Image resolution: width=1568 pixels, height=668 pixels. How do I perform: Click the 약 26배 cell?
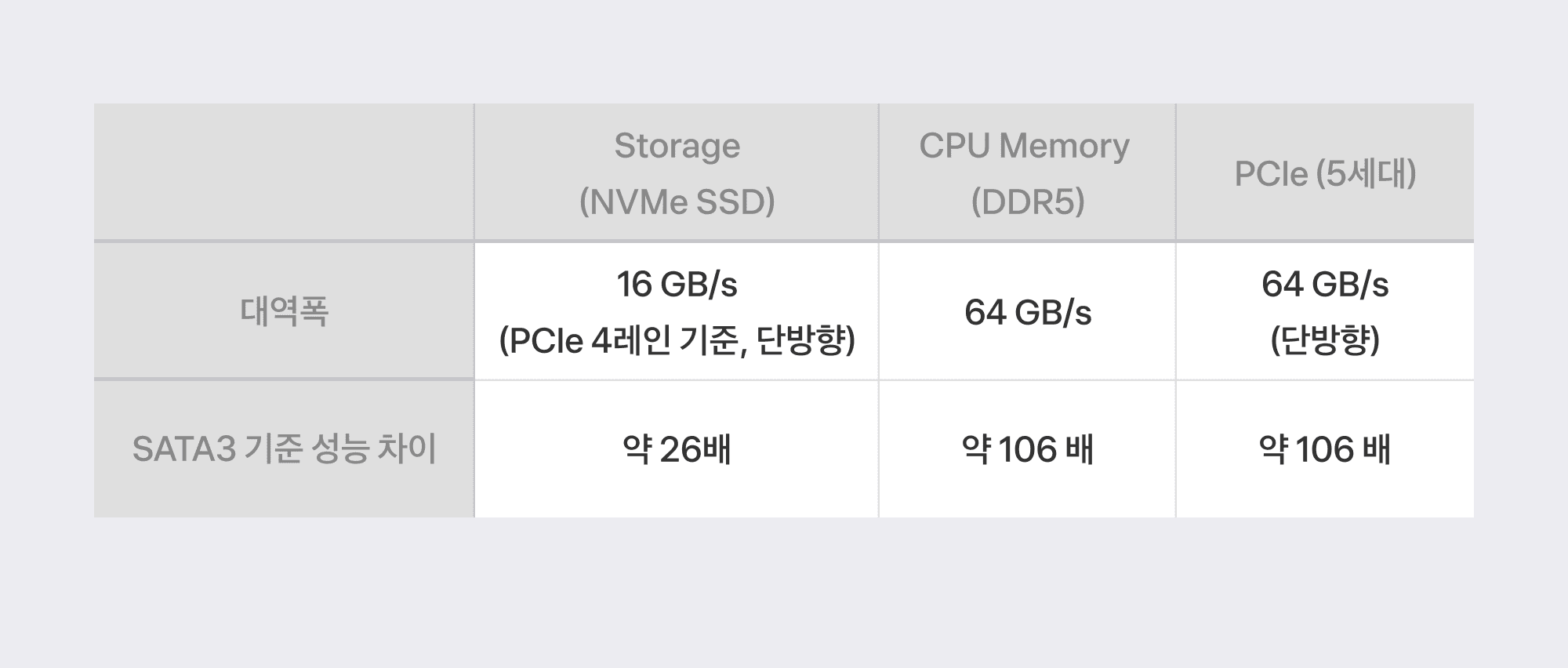tap(677, 450)
